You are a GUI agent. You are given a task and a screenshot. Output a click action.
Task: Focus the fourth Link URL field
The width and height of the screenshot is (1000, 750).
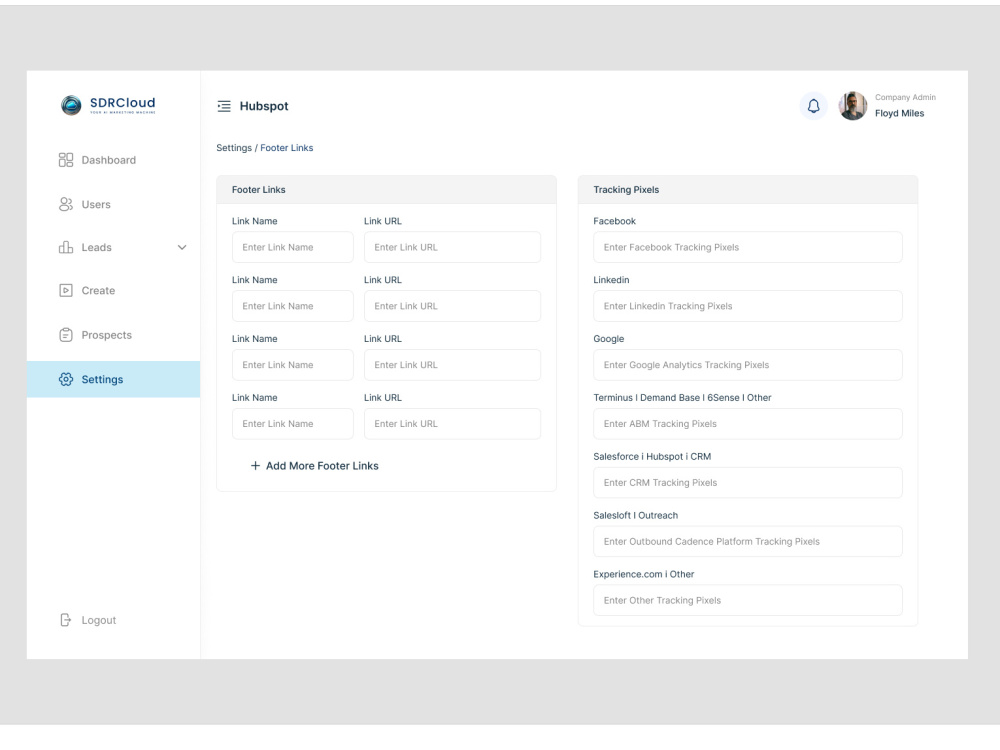[x=452, y=423]
